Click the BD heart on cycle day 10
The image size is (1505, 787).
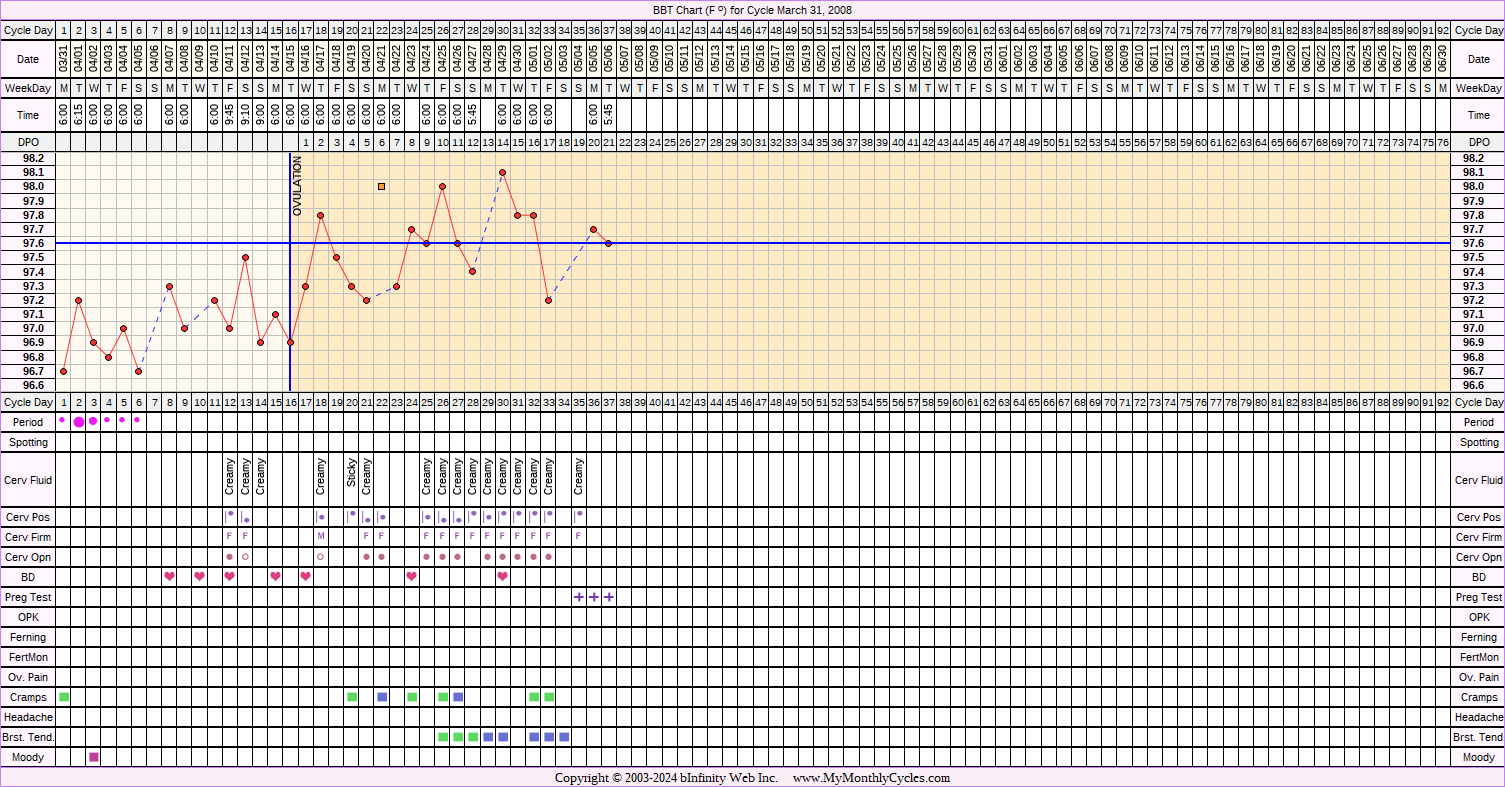pos(199,576)
